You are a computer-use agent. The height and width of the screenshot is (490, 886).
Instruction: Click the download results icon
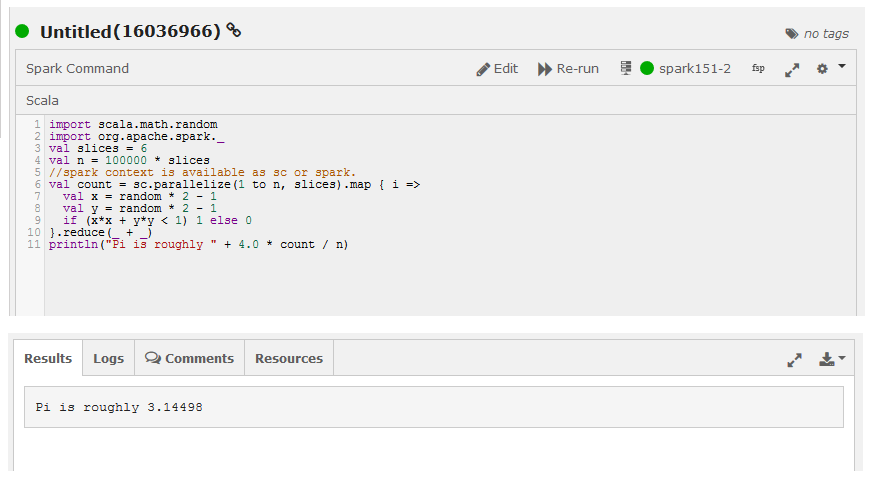(x=827, y=359)
